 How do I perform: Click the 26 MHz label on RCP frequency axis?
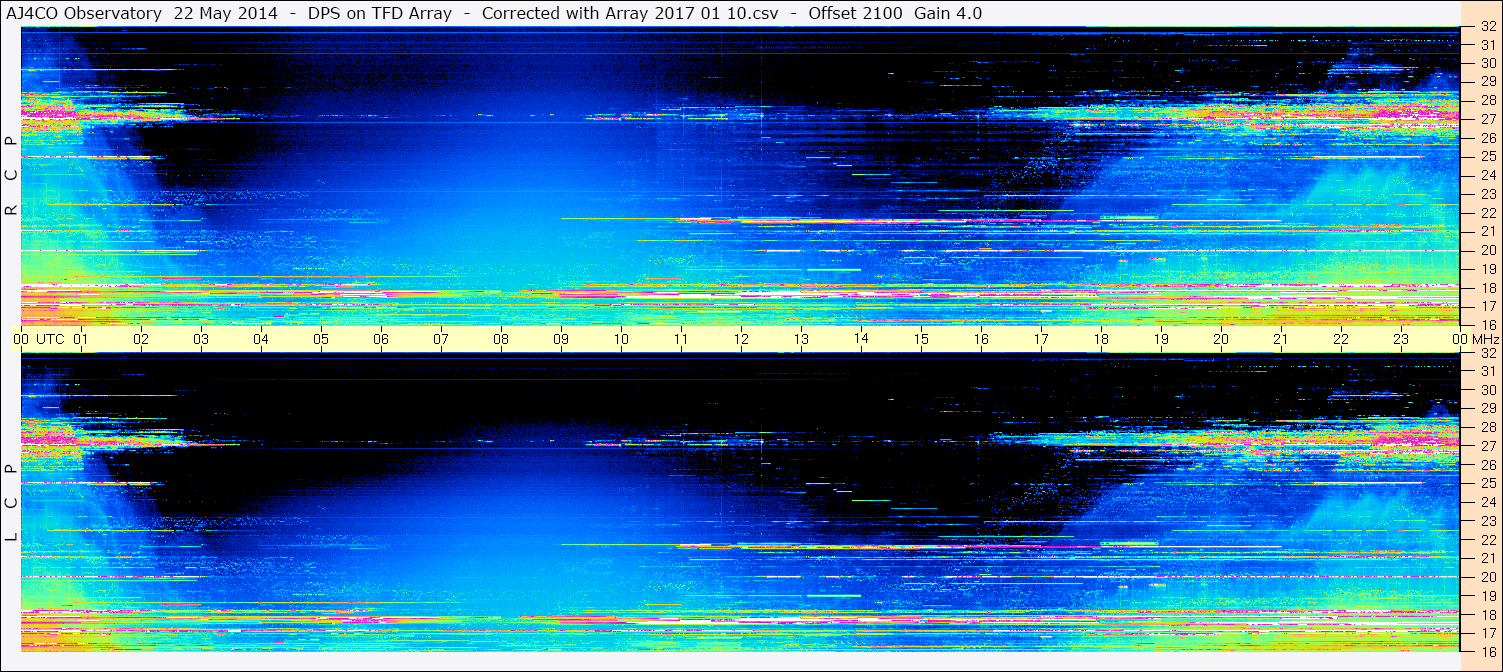tap(1487, 138)
